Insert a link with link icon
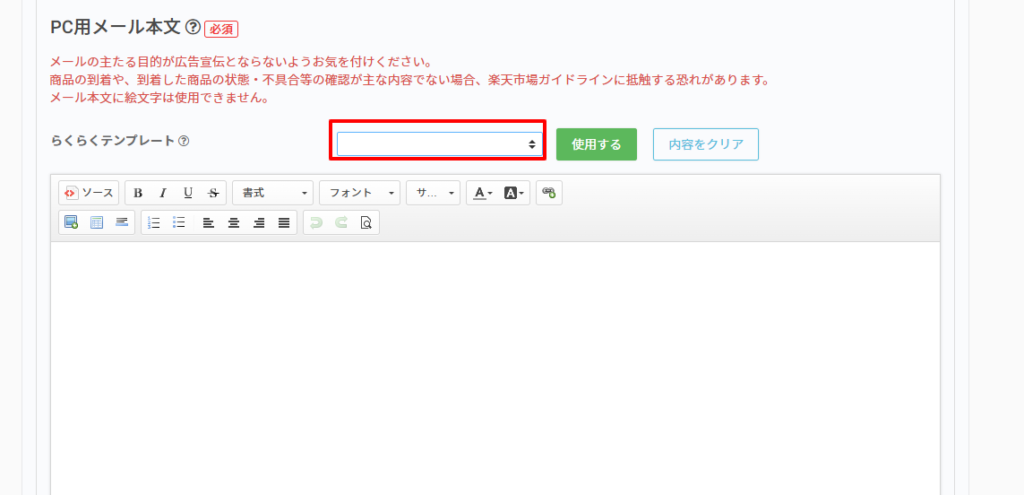The height and width of the screenshot is (495, 1024). tap(549, 193)
